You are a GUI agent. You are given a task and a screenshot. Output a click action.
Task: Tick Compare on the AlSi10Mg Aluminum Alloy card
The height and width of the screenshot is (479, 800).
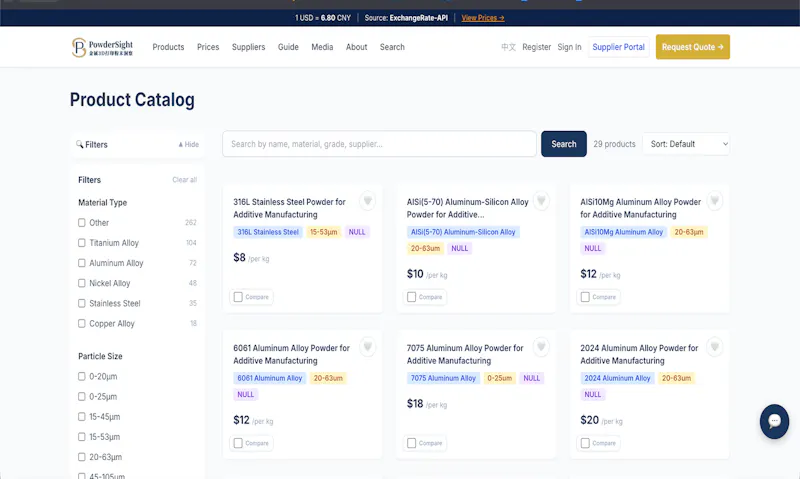click(x=585, y=297)
